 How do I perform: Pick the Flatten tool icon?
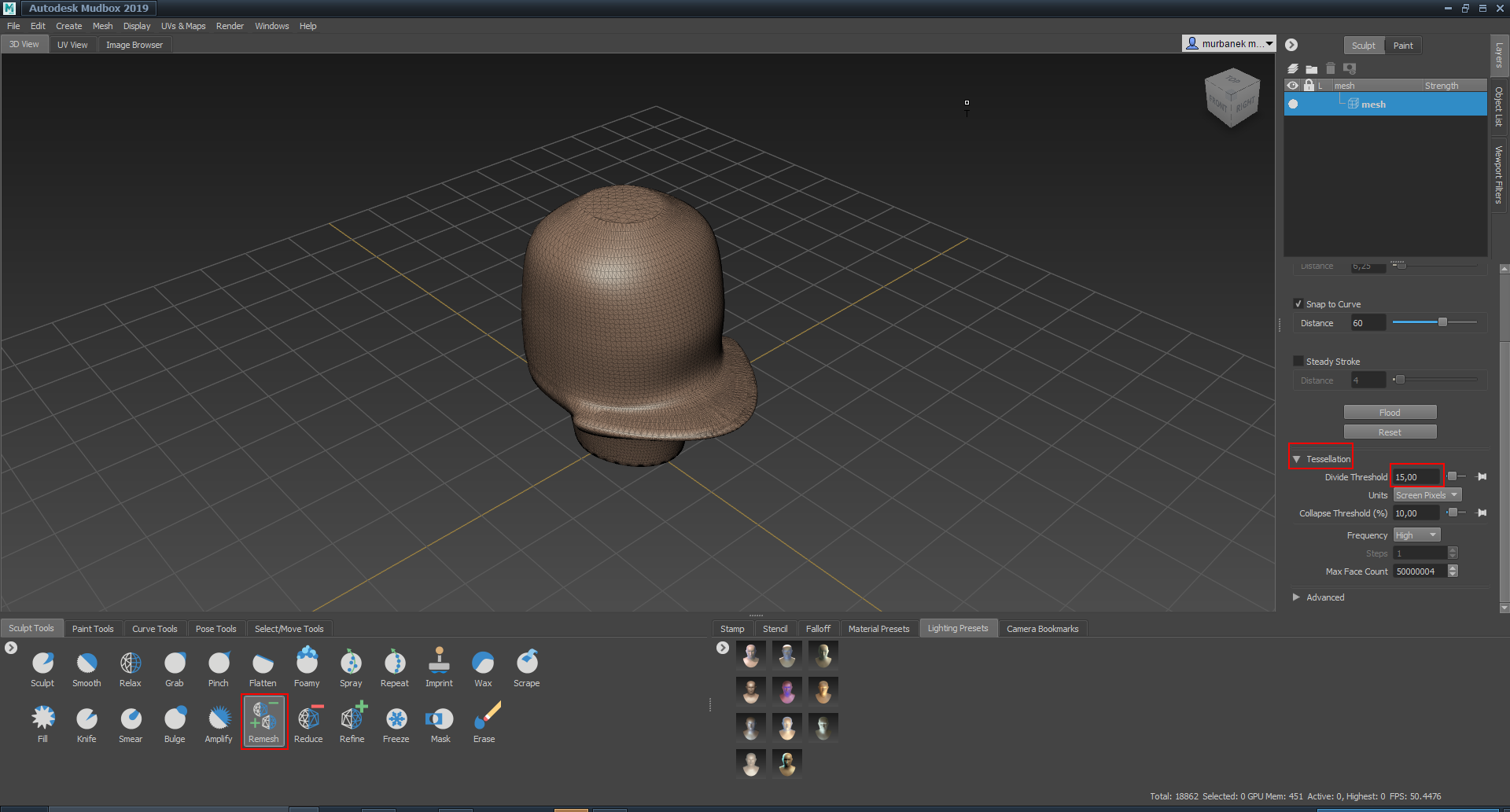(263, 664)
